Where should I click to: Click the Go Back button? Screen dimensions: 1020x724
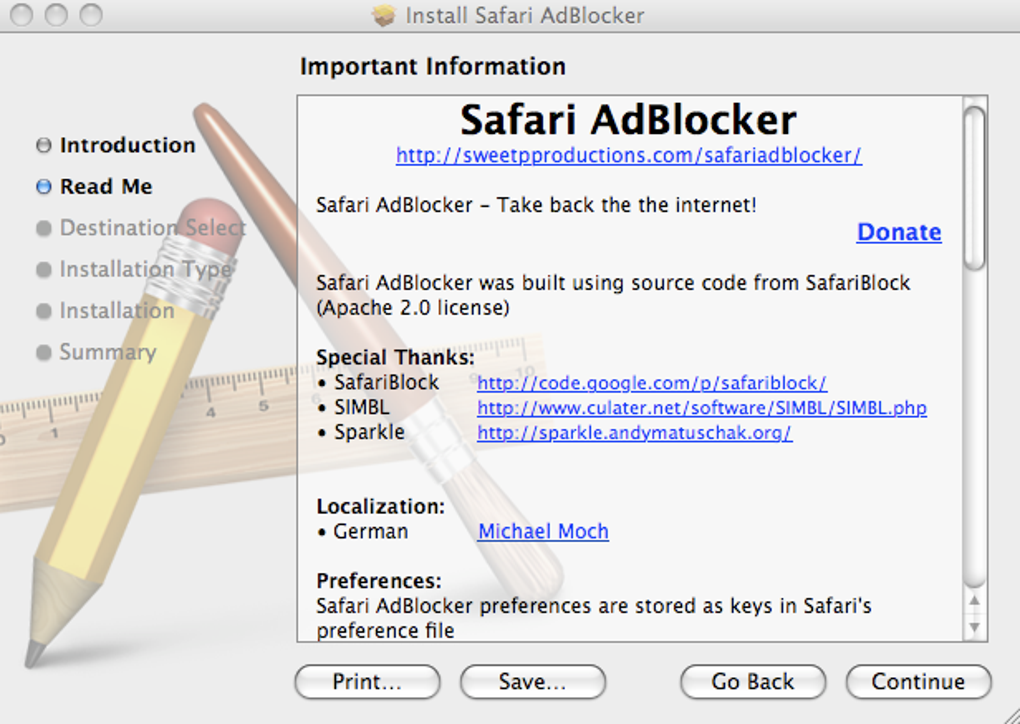tap(753, 682)
